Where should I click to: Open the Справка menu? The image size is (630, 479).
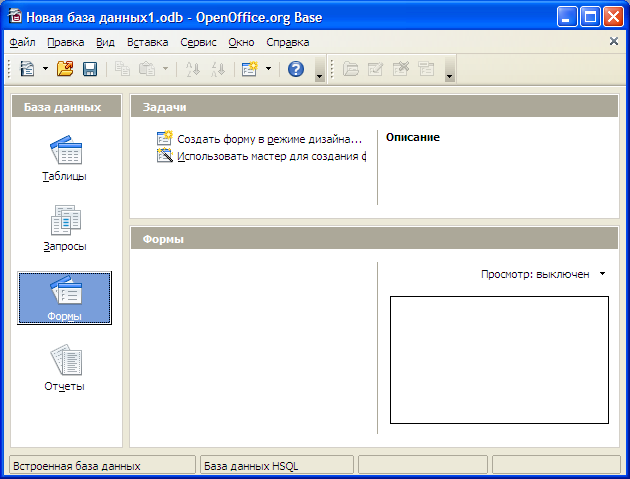click(288, 42)
